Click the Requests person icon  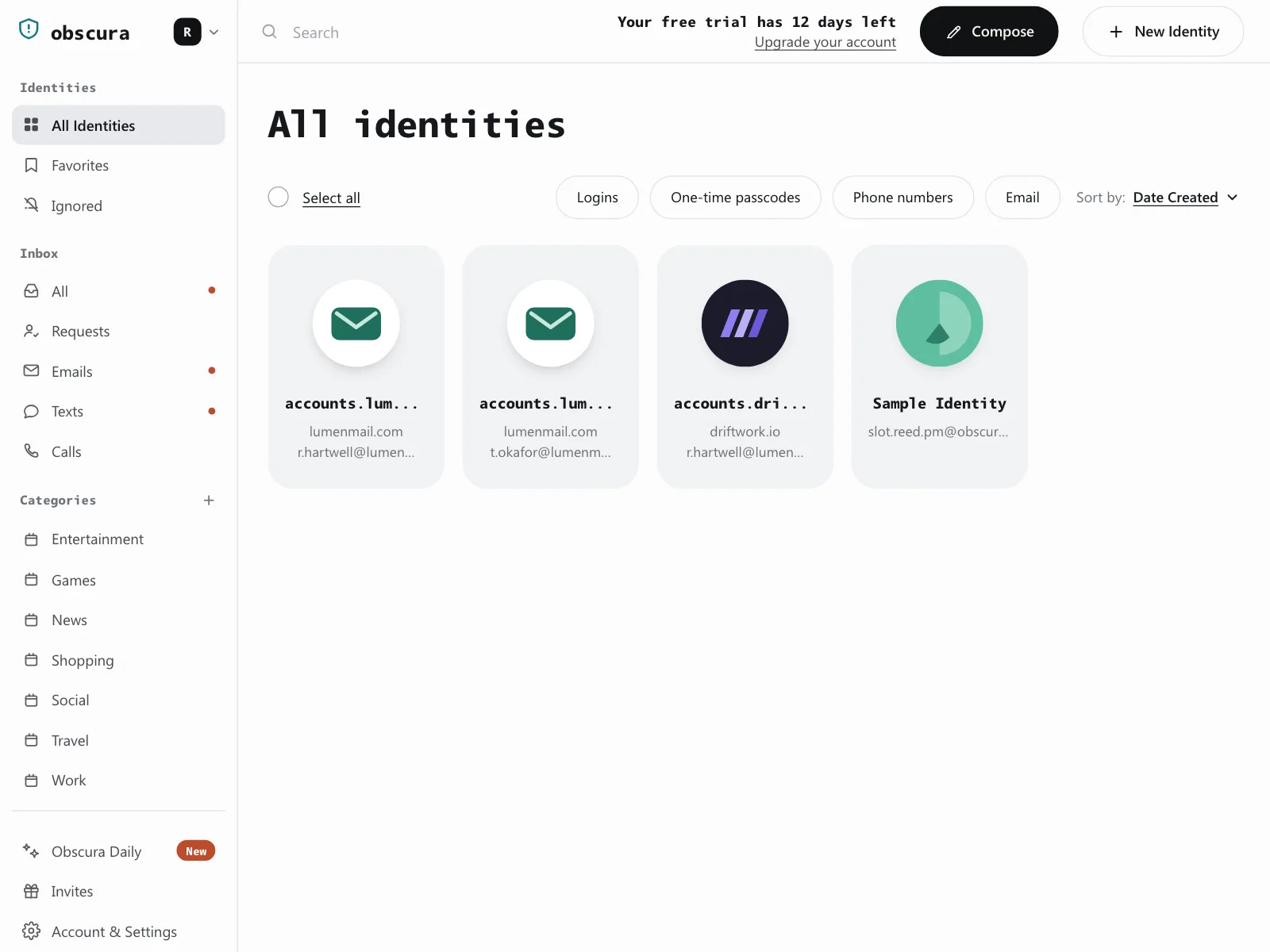point(32,331)
